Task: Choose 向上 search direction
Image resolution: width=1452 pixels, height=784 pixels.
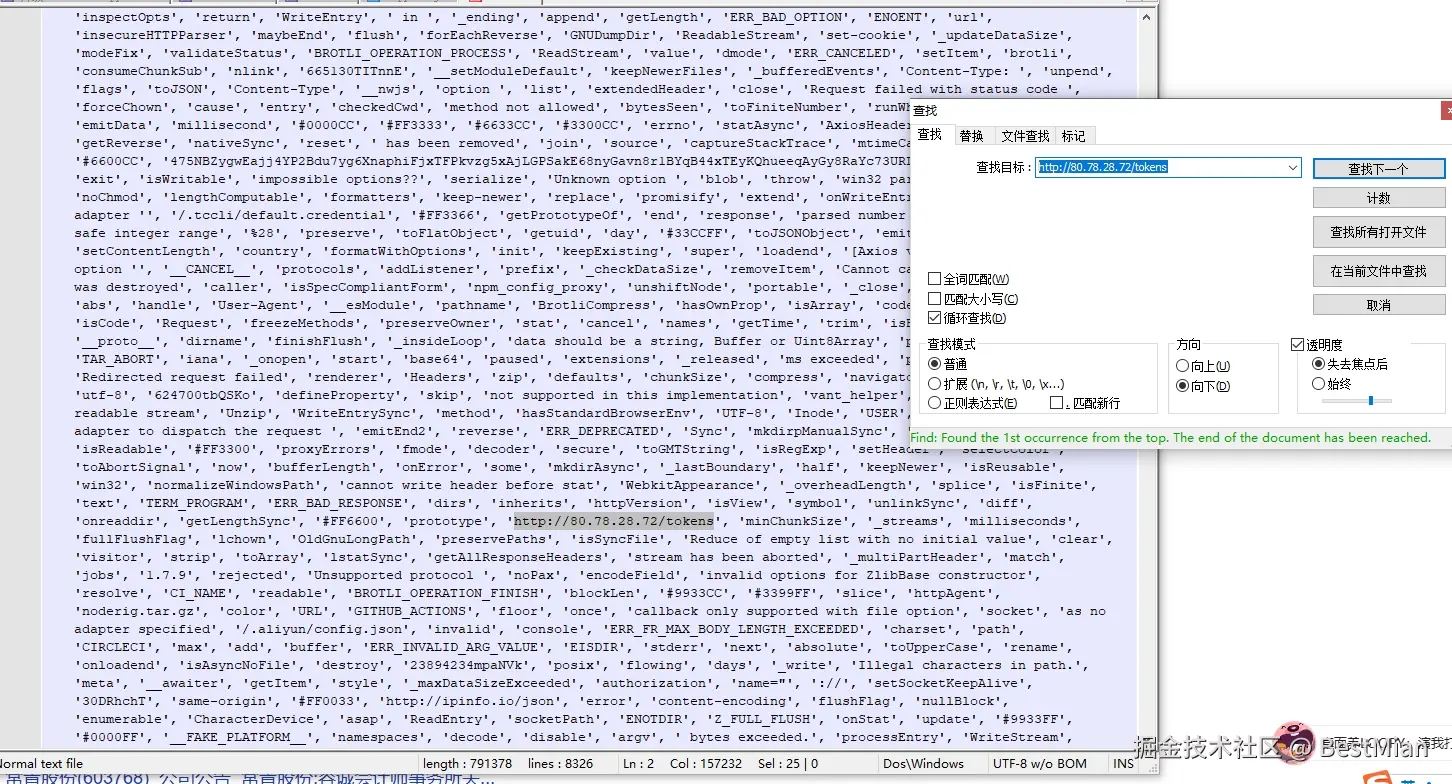Action: coord(1183,366)
